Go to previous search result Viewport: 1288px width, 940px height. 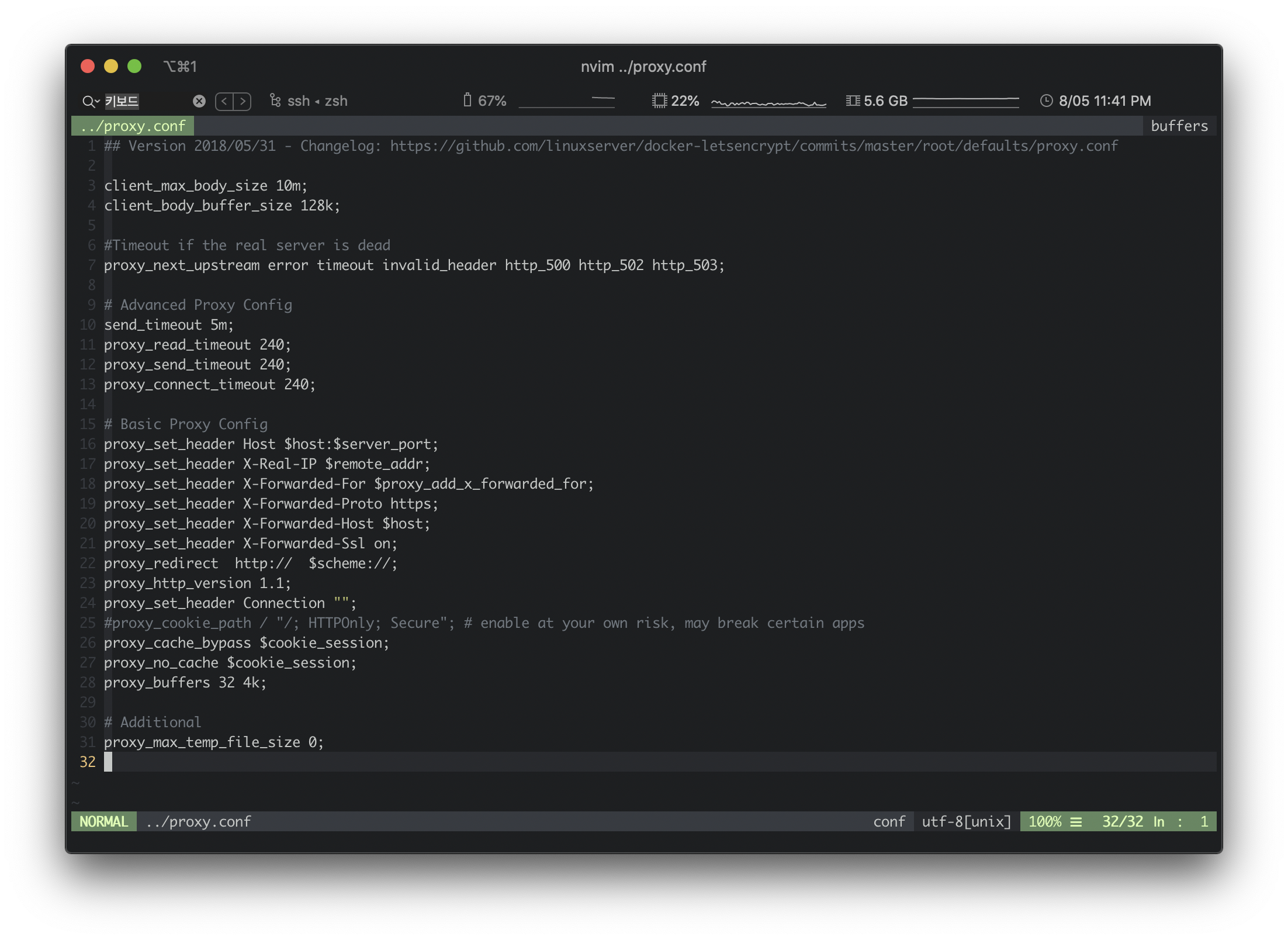point(224,101)
